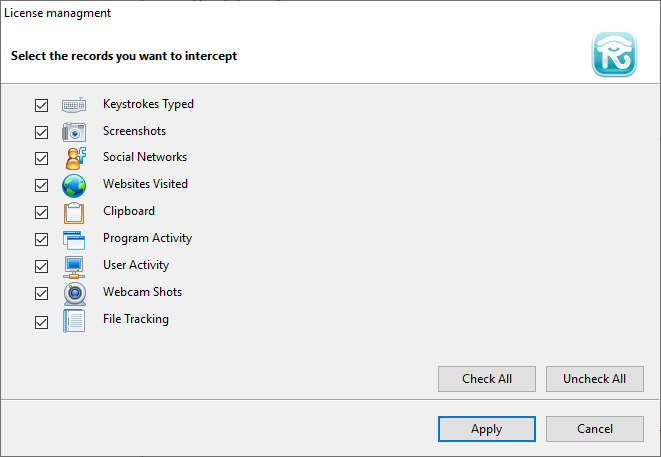Apply the selected record settings

487,429
